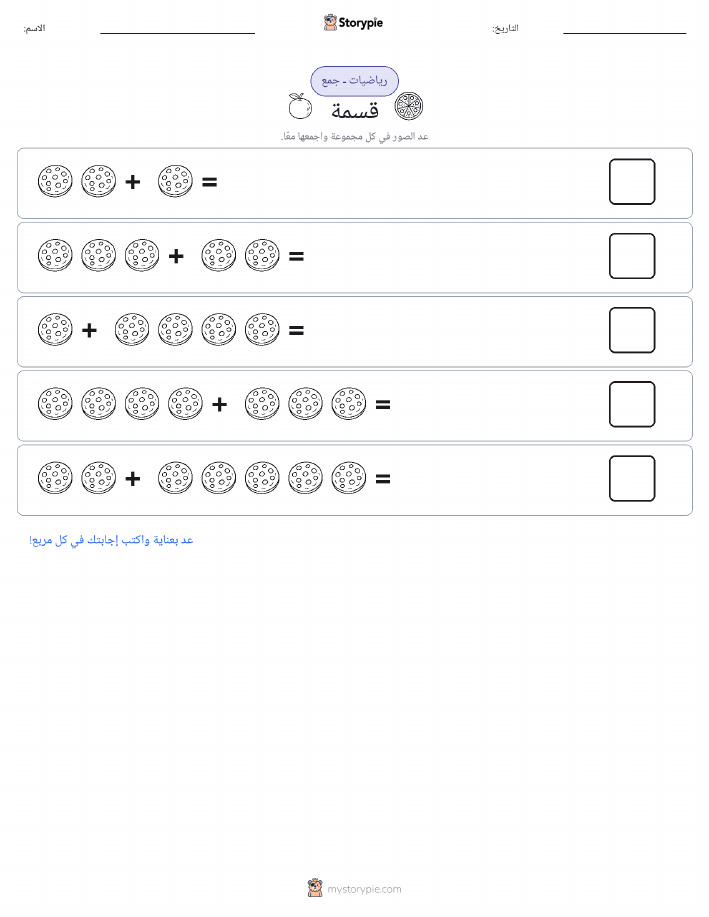The height and width of the screenshot is (917, 709).
Task: Click the first cookie in row one
Action: click(55, 181)
